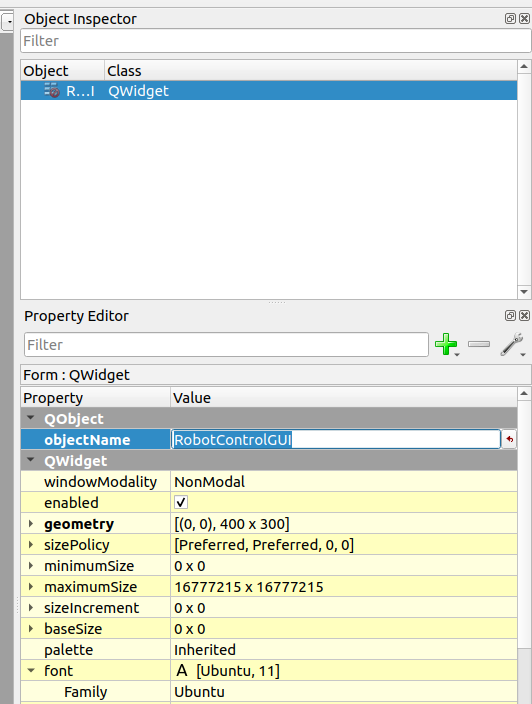Open the wrench configure Property Editor icon
Screen dimensions: 532x704
click(x=512, y=344)
